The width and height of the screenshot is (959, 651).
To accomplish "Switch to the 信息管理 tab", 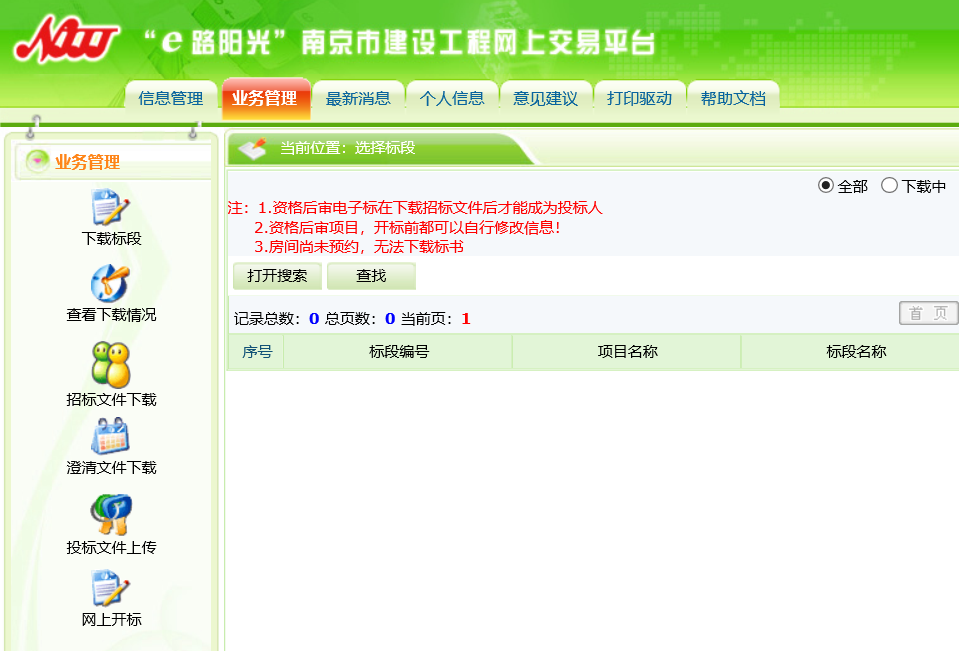I will (x=171, y=98).
